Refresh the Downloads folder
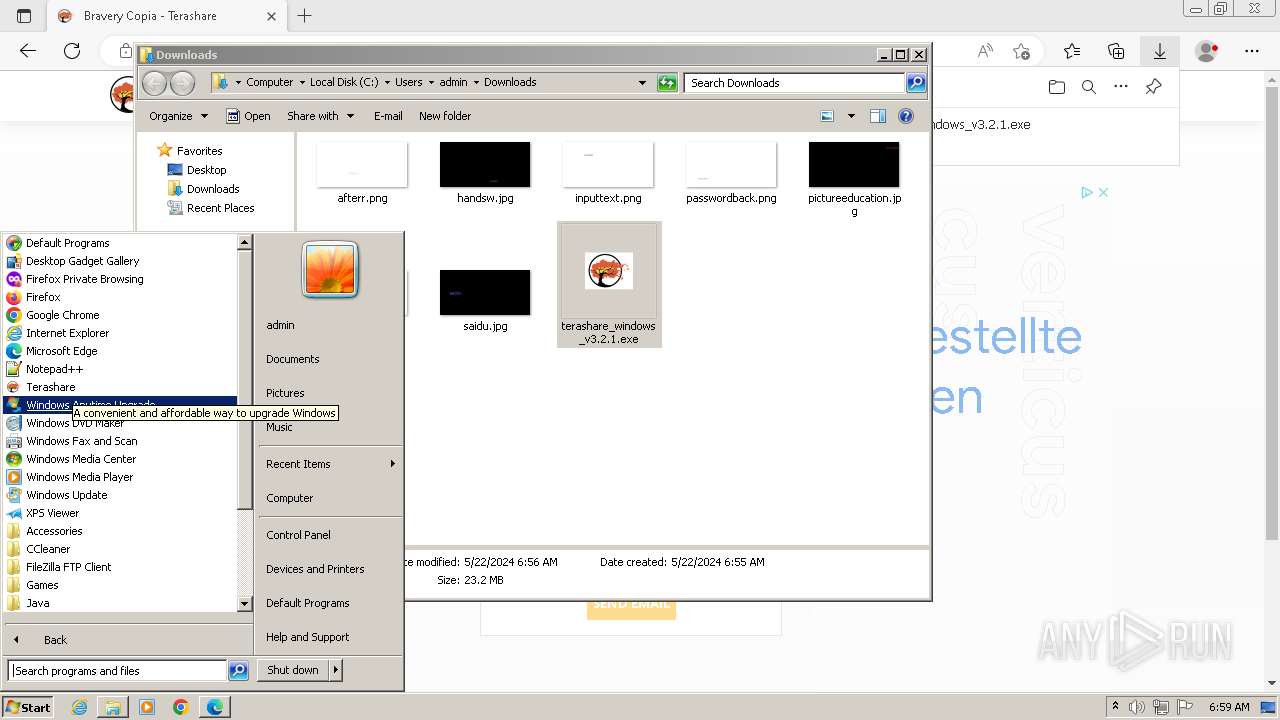Screen dimensions: 1280x720 tap(667, 83)
